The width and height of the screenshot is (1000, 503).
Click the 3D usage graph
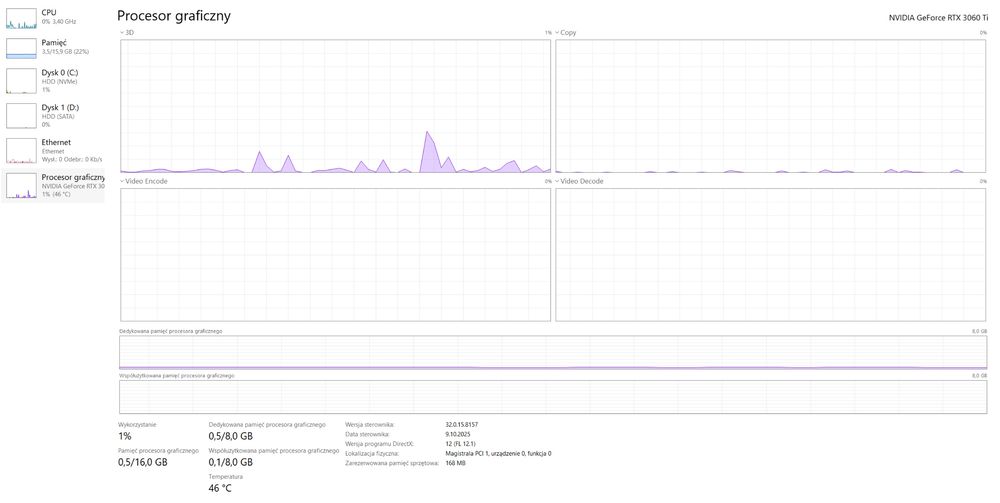pos(335,106)
